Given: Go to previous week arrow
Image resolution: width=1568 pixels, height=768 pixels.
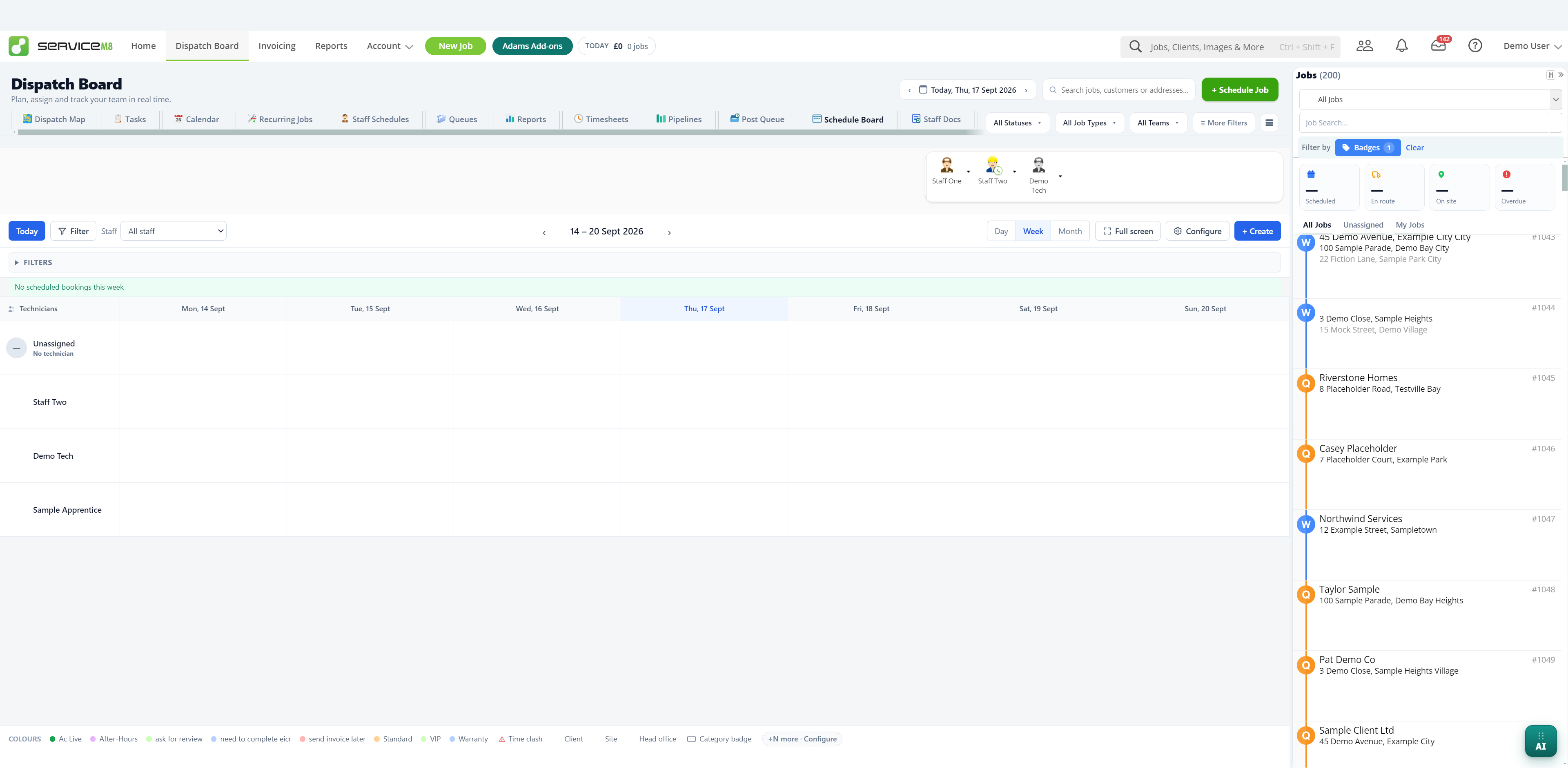Looking at the screenshot, I should click(x=544, y=233).
